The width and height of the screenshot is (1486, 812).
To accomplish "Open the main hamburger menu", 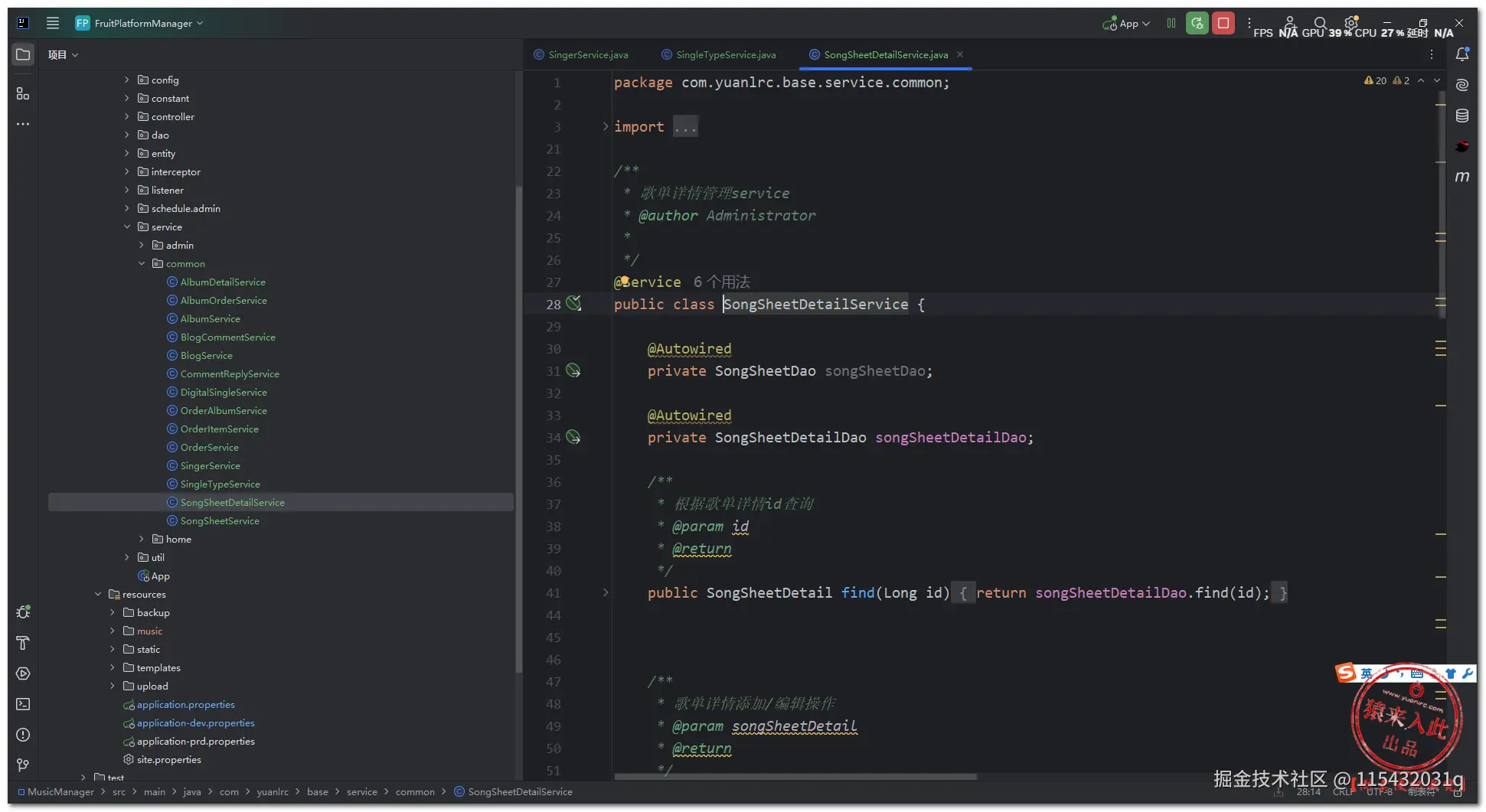I will [x=53, y=23].
